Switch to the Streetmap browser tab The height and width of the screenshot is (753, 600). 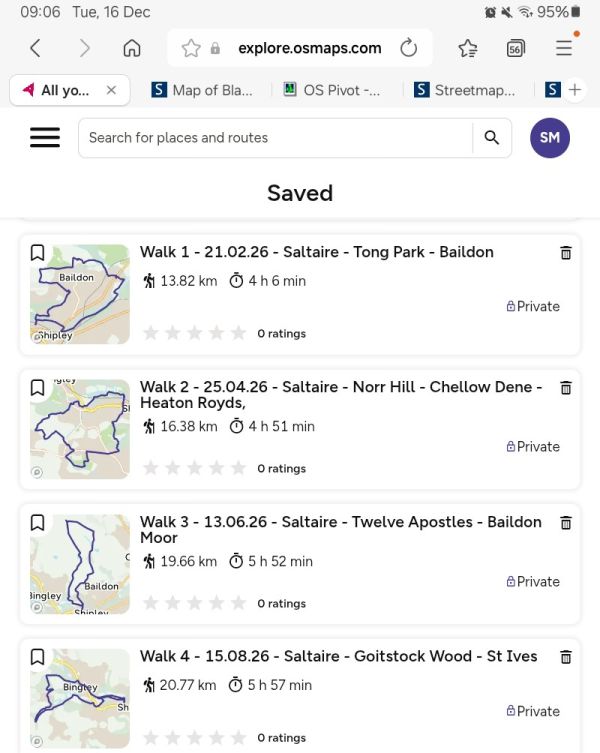pyautogui.click(x=466, y=90)
